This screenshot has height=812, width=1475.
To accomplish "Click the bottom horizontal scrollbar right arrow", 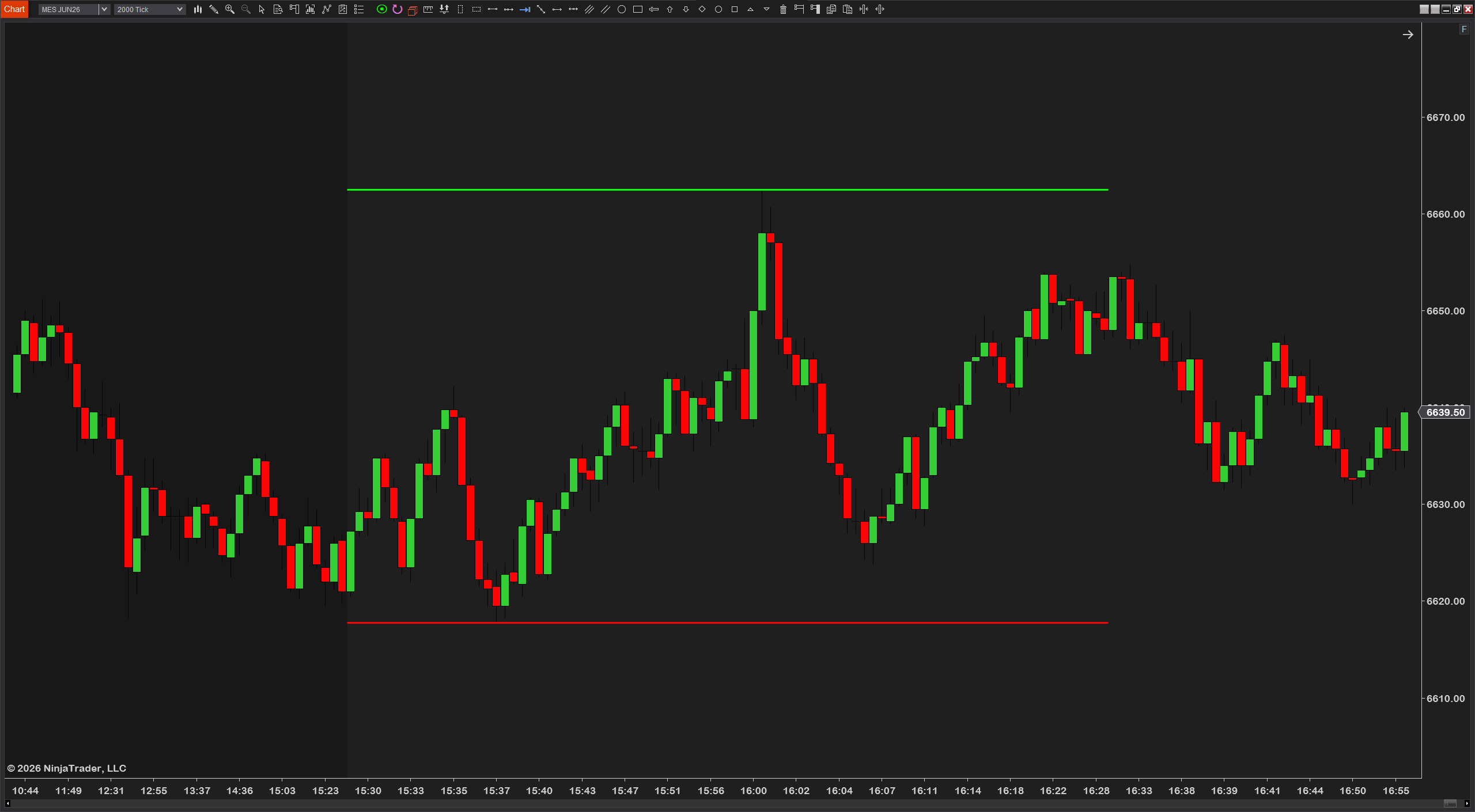I will coord(1467,803).
